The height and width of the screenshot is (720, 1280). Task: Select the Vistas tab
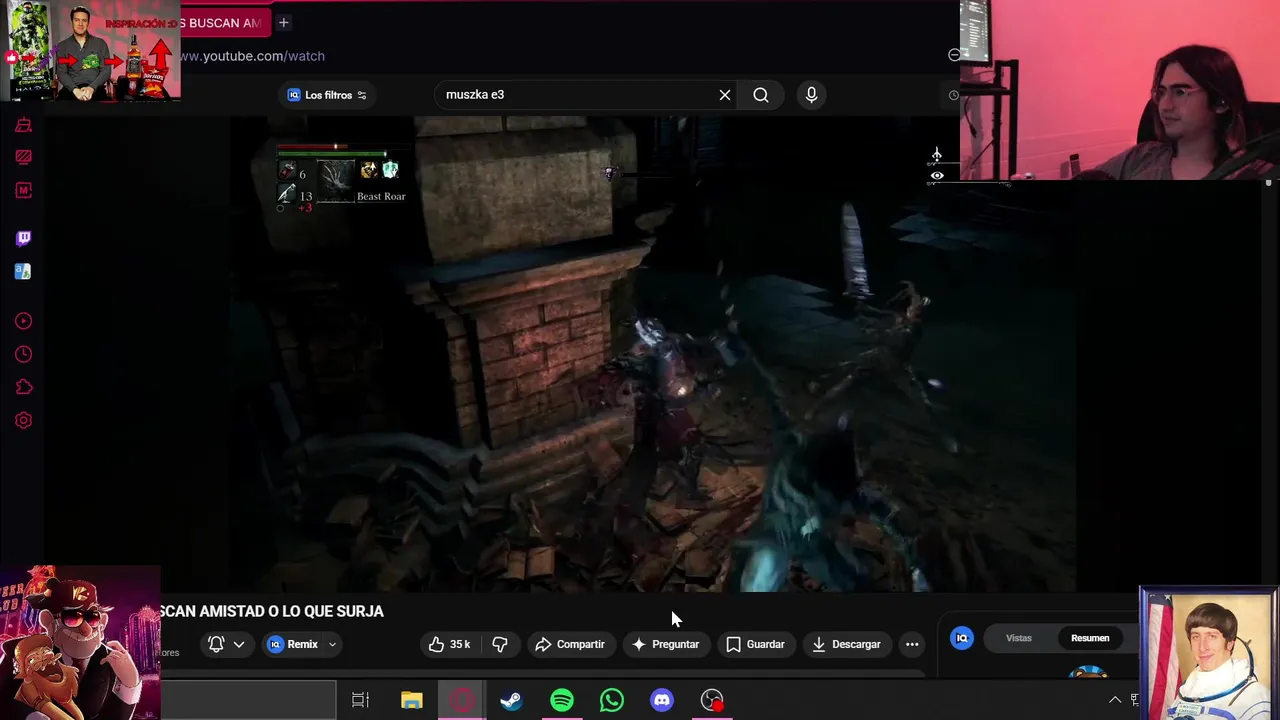(x=1018, y=638)
